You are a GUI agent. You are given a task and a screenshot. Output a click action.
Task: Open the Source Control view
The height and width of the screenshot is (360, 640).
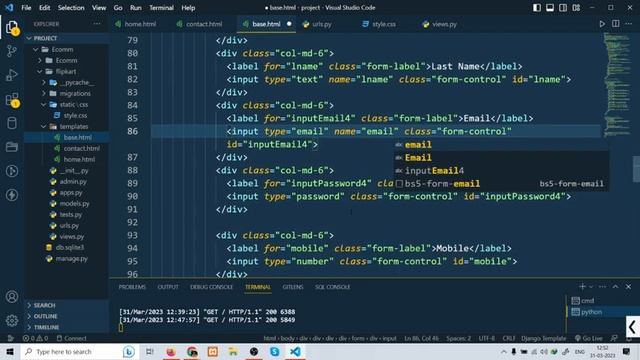tap(12, 51)
